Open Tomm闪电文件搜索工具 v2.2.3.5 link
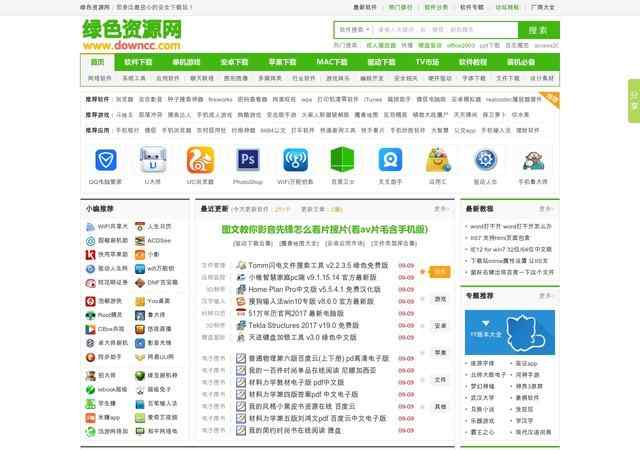Viewport: 640px width, 450px height. tap(318, 265)
